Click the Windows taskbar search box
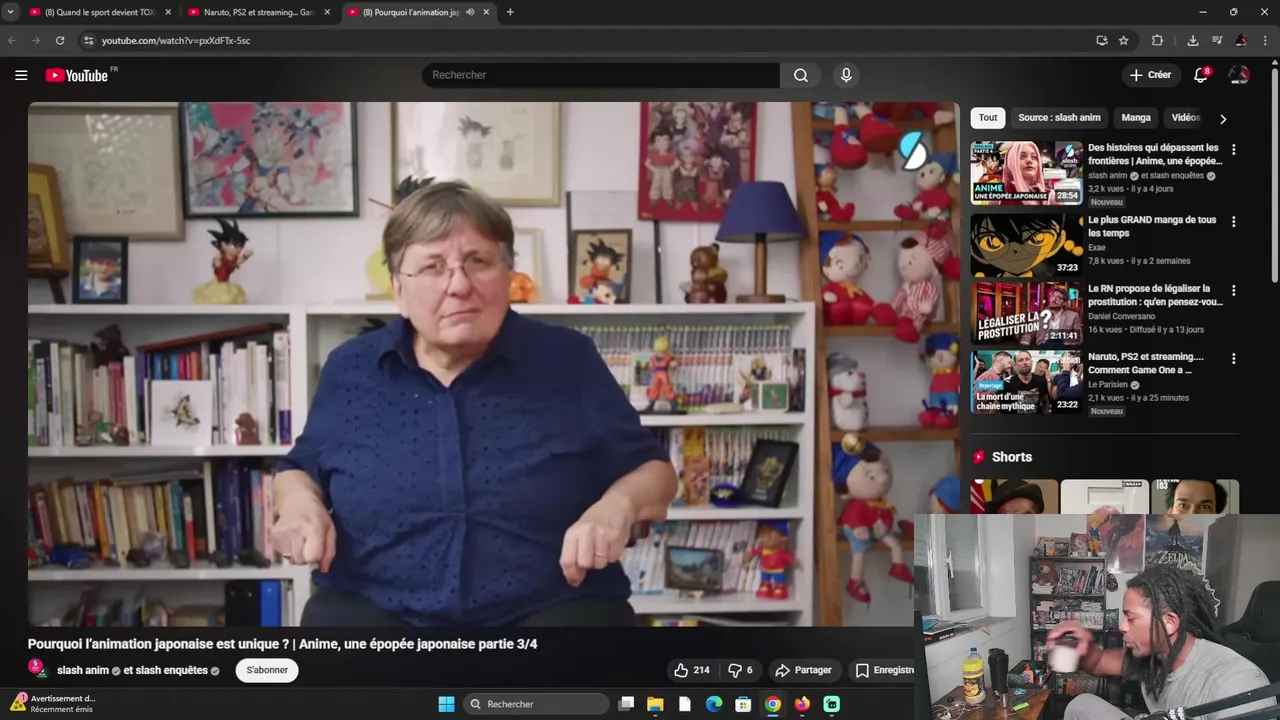Screen dimensions: 1280x720 [537, 704]
